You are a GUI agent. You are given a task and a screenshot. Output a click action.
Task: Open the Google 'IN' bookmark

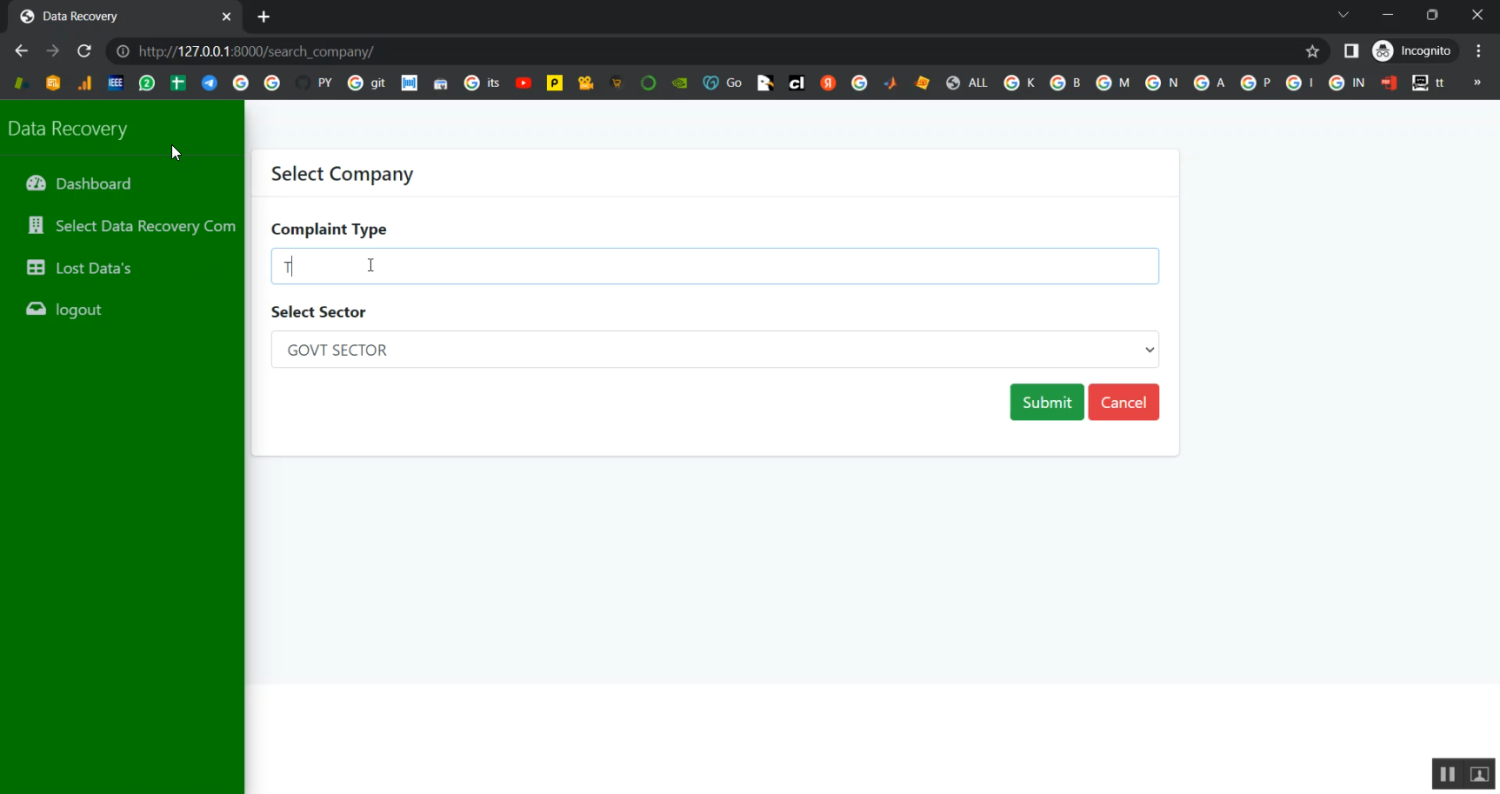(1347, 83)
